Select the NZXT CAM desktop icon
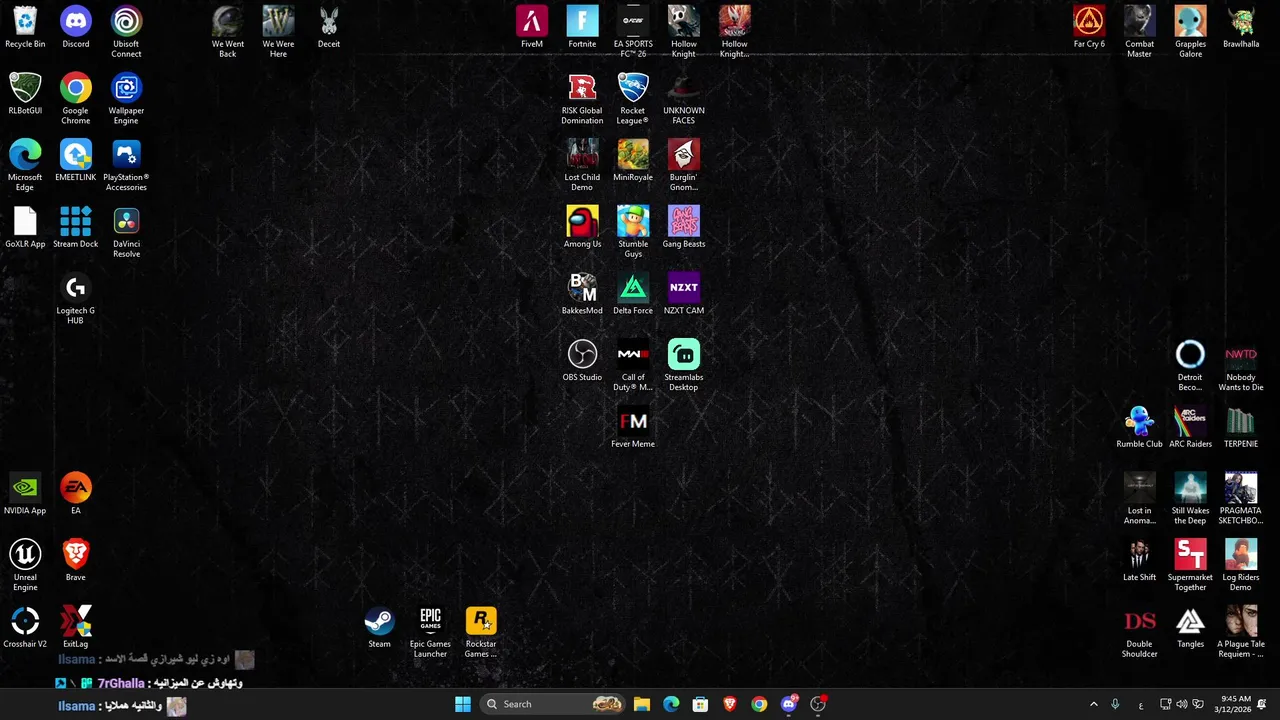1280x720 pixels. click(x=684, y=294)
